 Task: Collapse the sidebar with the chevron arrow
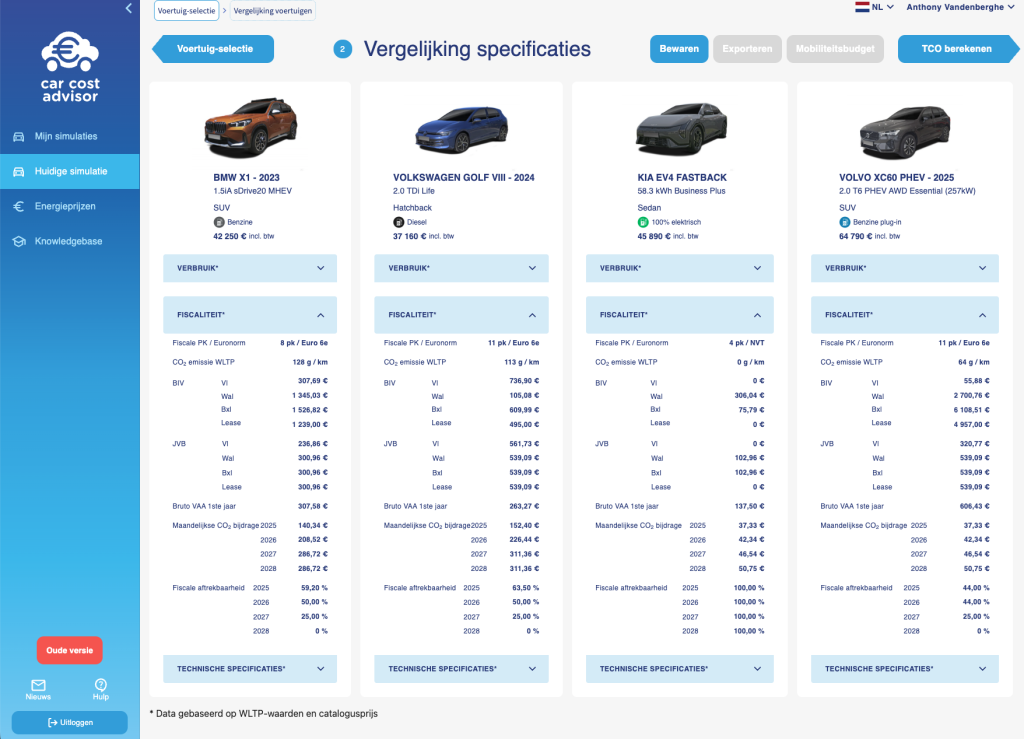coord(128,8)
